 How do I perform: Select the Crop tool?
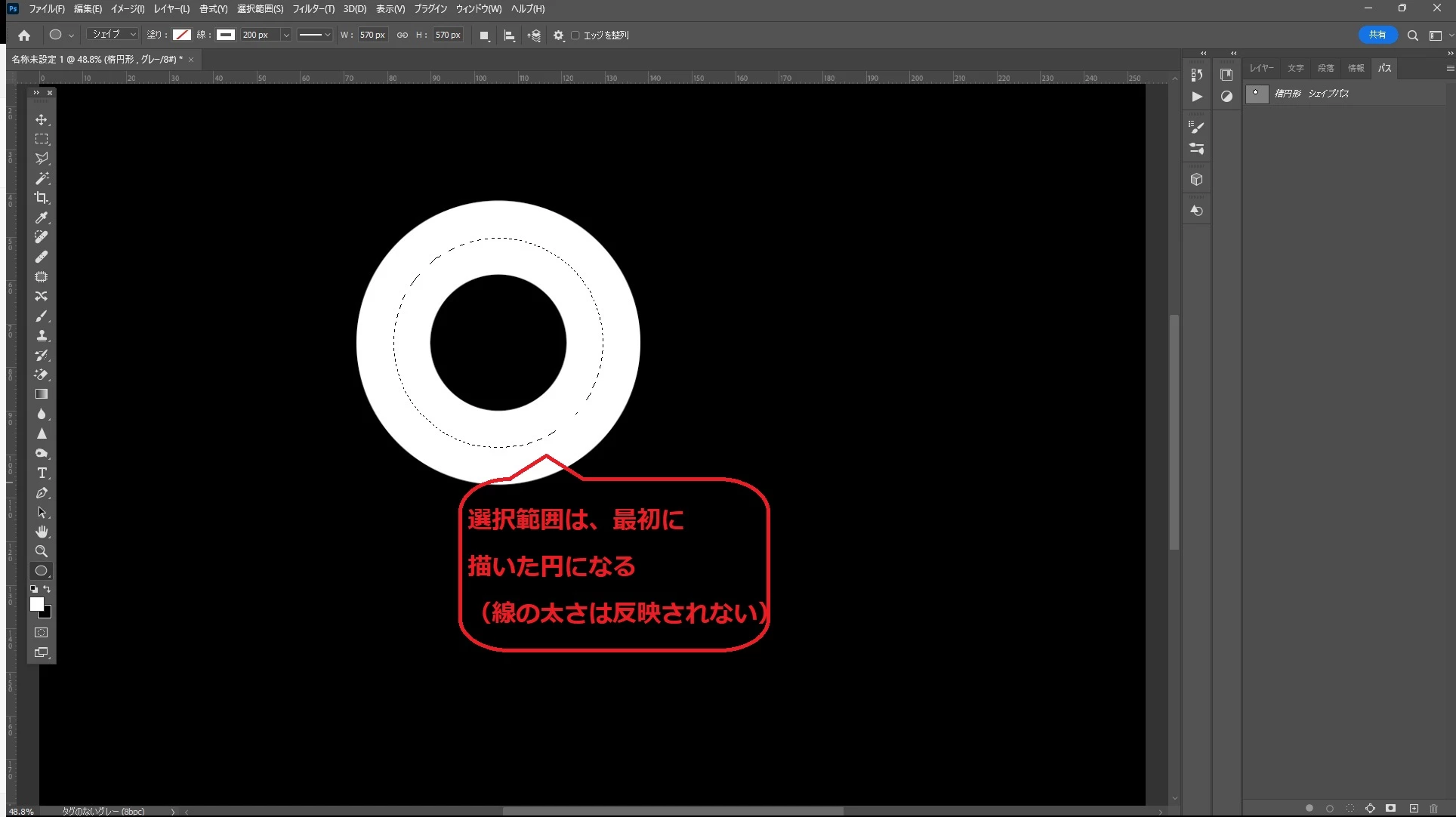[42, 198]
